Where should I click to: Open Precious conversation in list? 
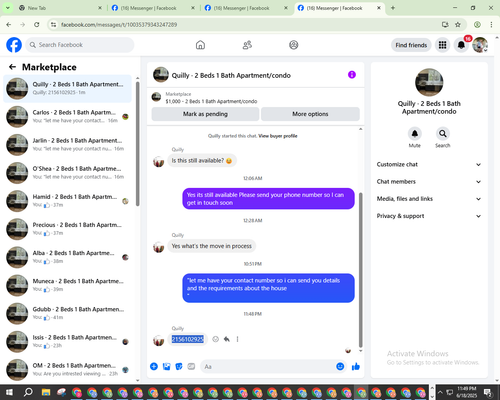pos(67,229)
